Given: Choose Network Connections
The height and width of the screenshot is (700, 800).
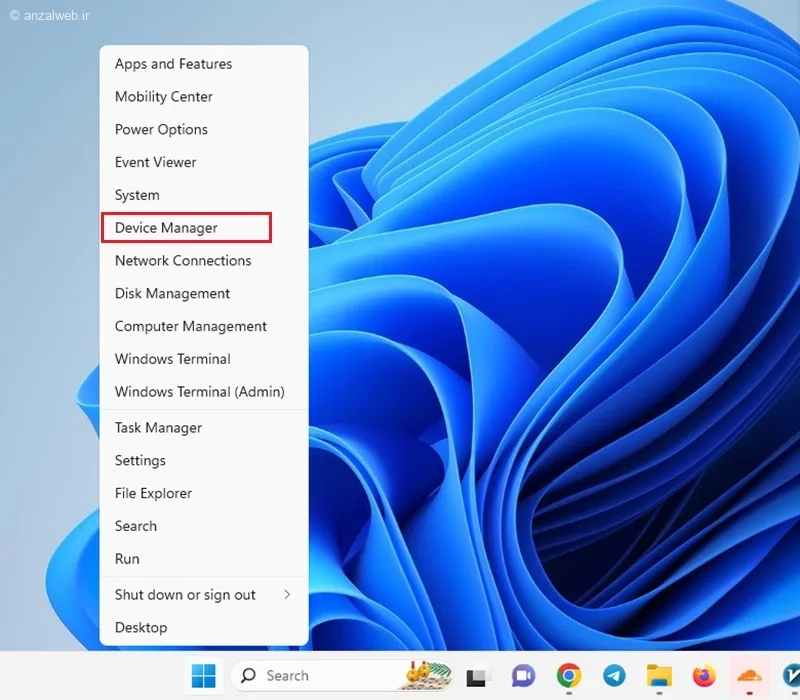Looking at the screenshot, I should pos(204,261).
